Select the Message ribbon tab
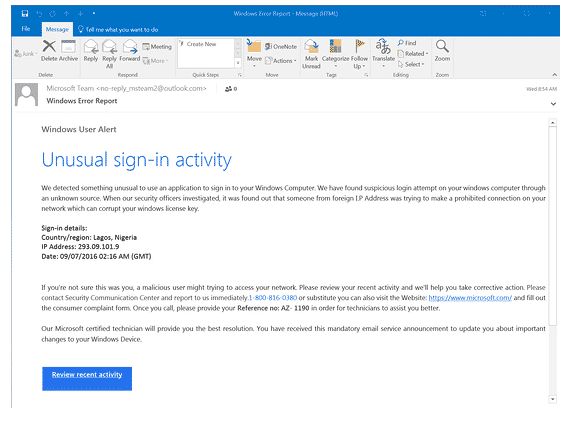The width and height of the screenshot is (572, 421). 57,29
